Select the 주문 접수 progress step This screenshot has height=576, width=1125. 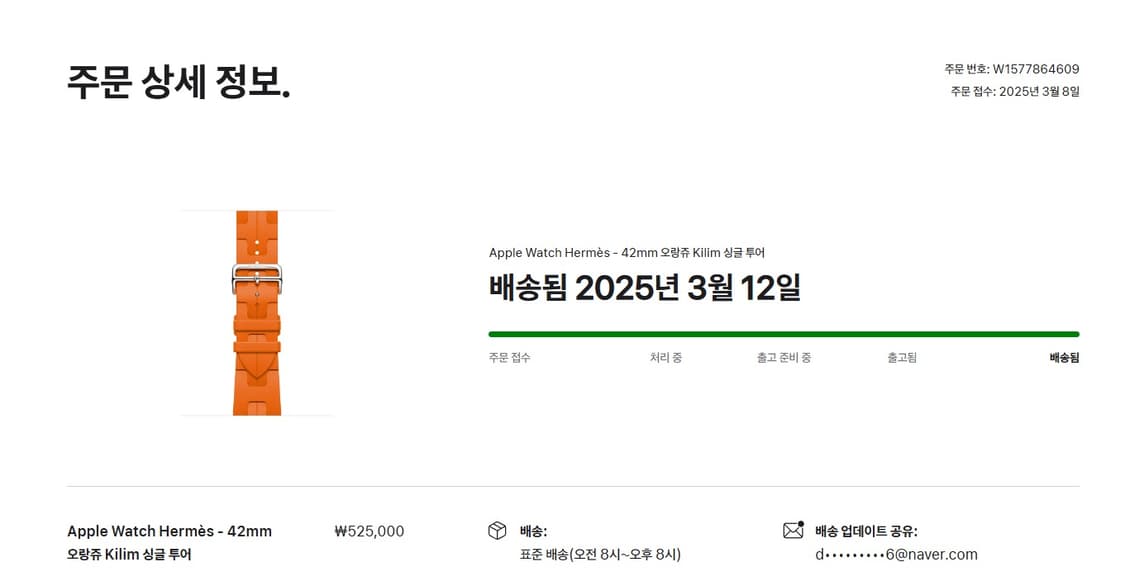509,358
